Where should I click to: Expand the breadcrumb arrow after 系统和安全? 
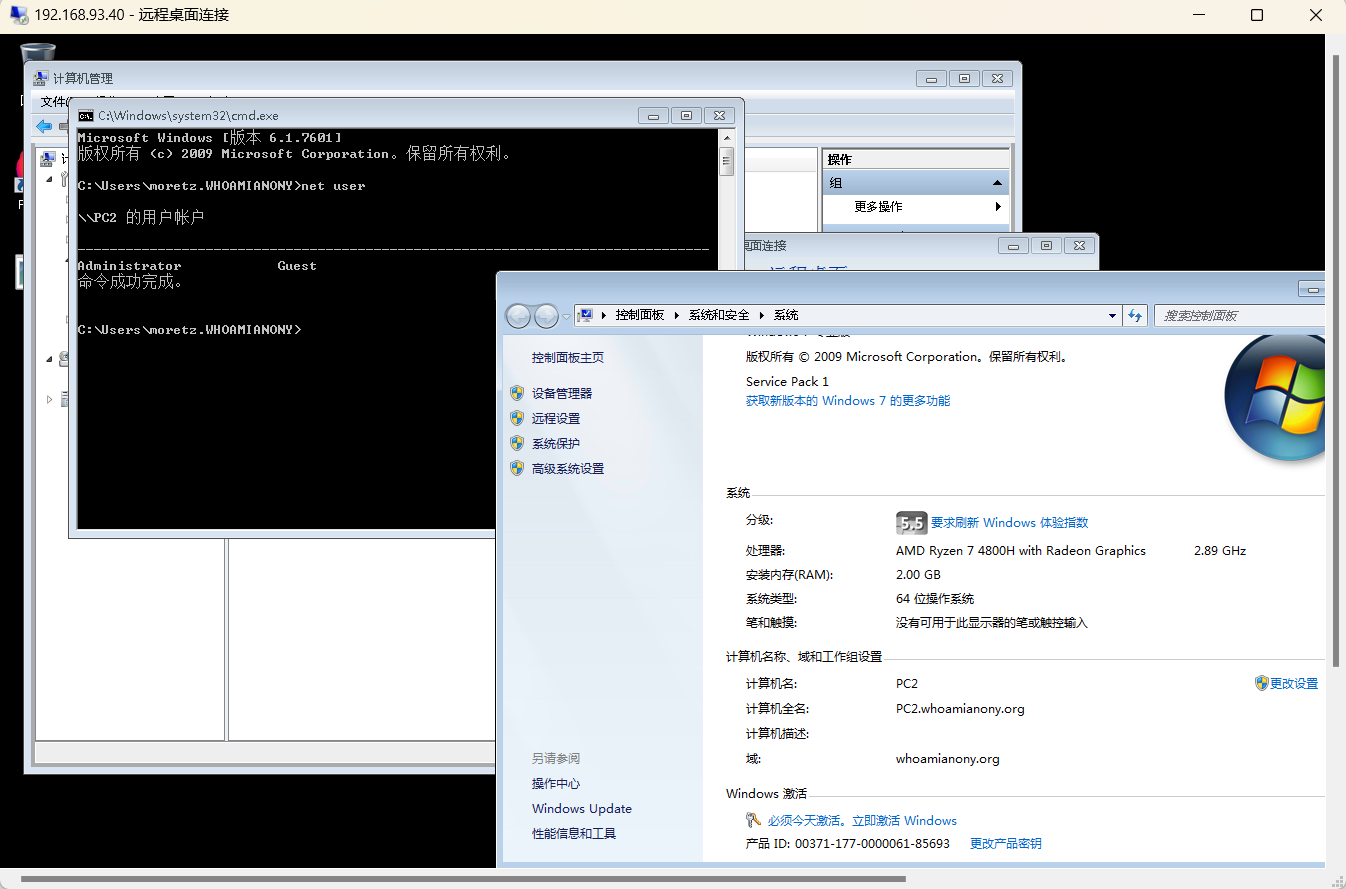coord(762,315)
